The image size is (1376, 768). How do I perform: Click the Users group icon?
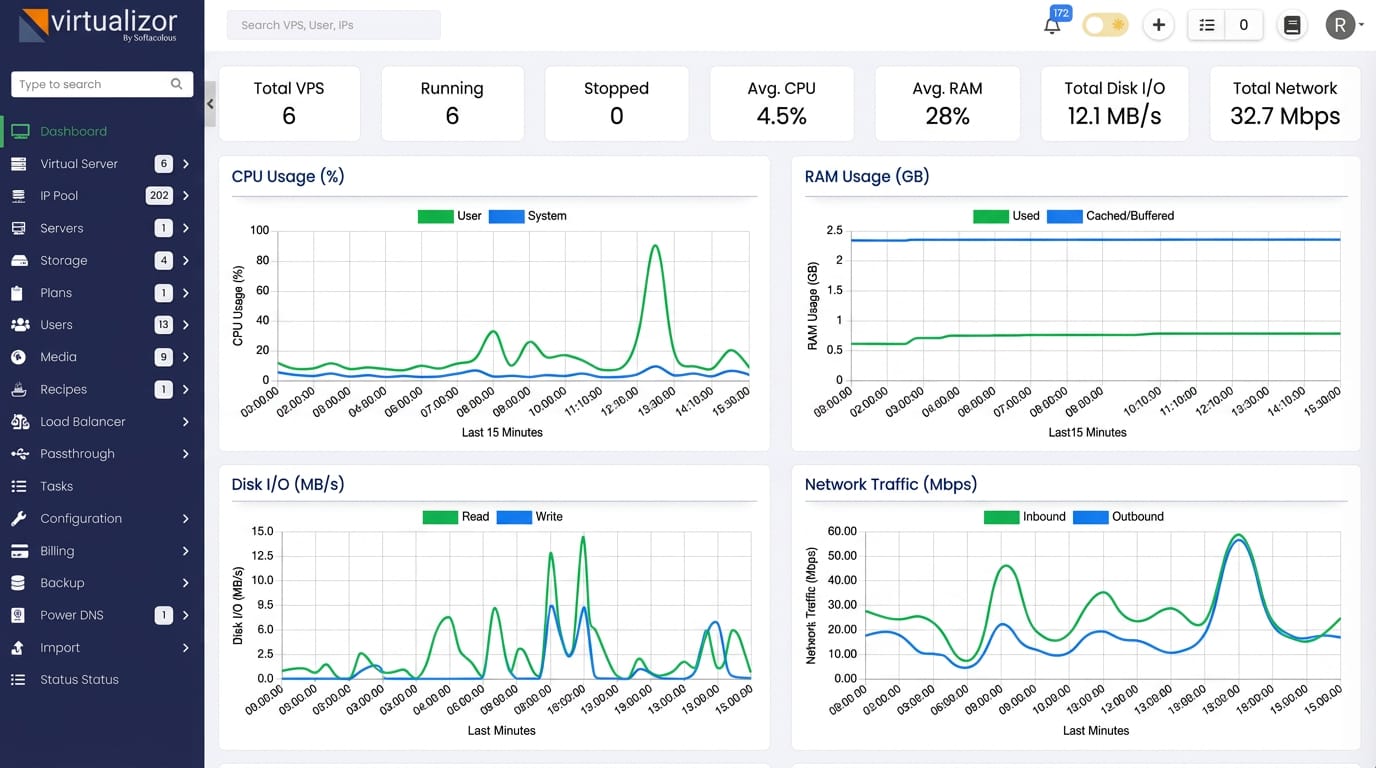point(20,325)
